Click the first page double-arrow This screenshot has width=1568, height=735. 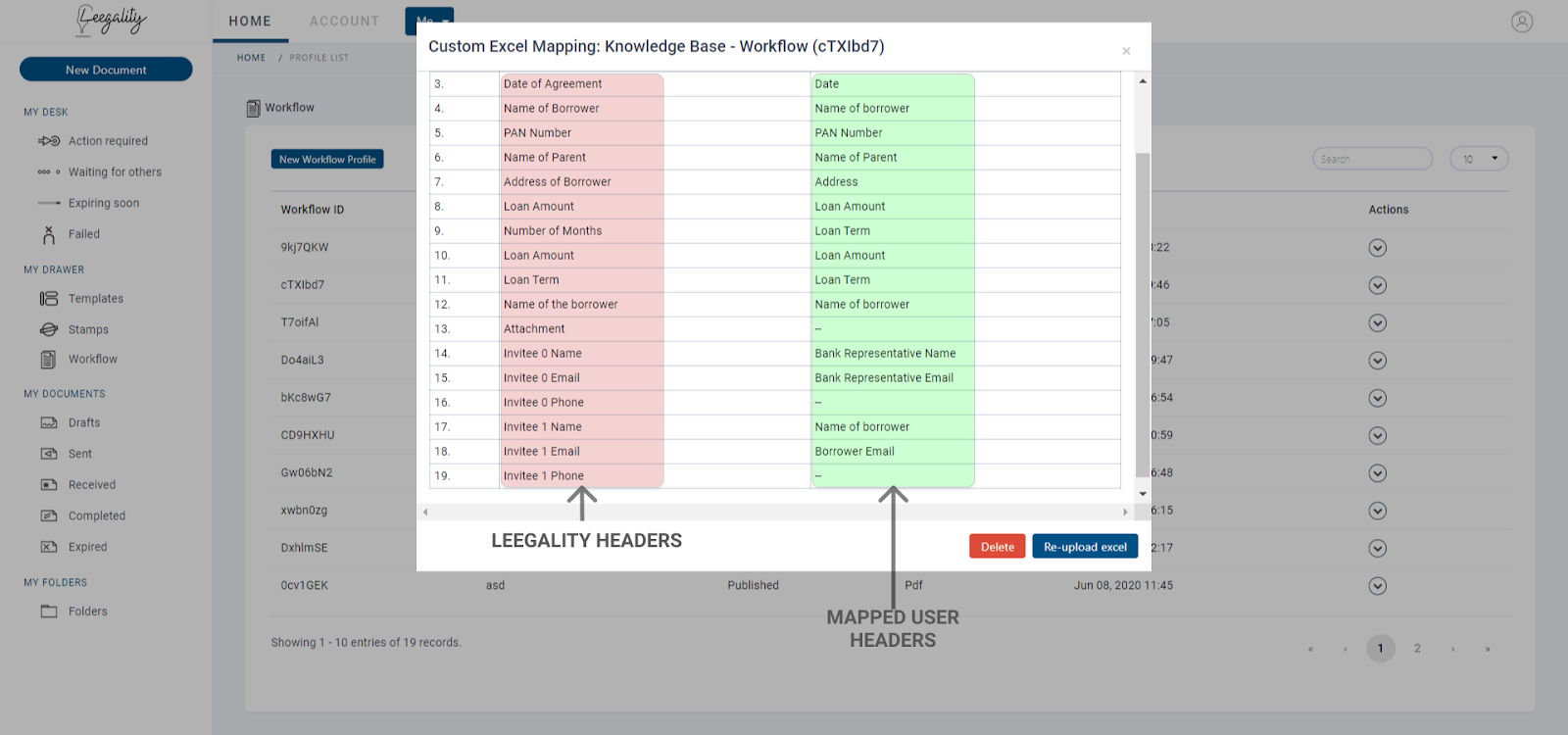click(1310, 649)
